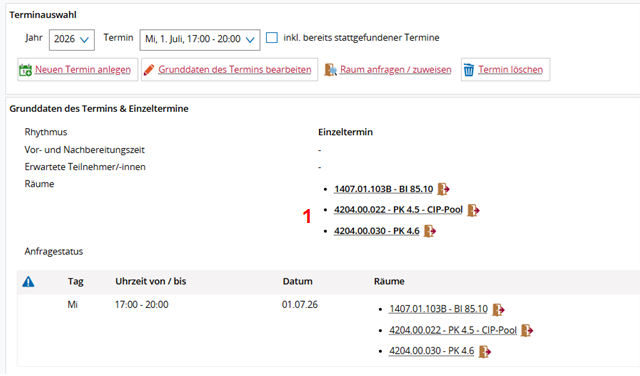The width and height of the screenshot is (640, 376).
Task: Click the Neuen Termin anlegen link
Action: click(x=83, y=70)
